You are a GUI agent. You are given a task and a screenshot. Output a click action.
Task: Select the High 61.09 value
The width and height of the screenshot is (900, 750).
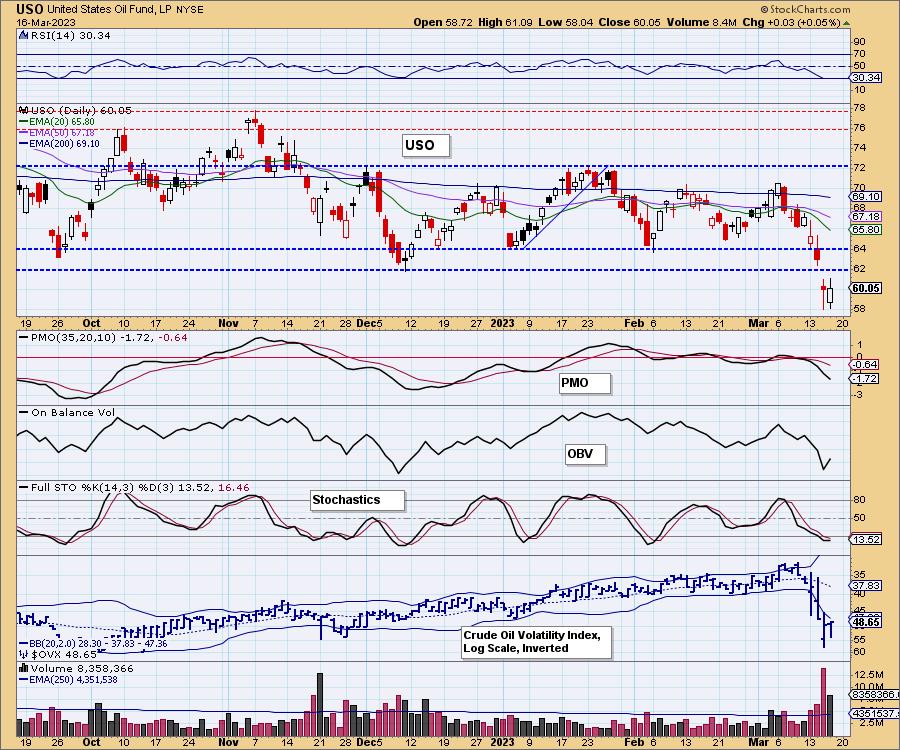(x=505, y=22)
